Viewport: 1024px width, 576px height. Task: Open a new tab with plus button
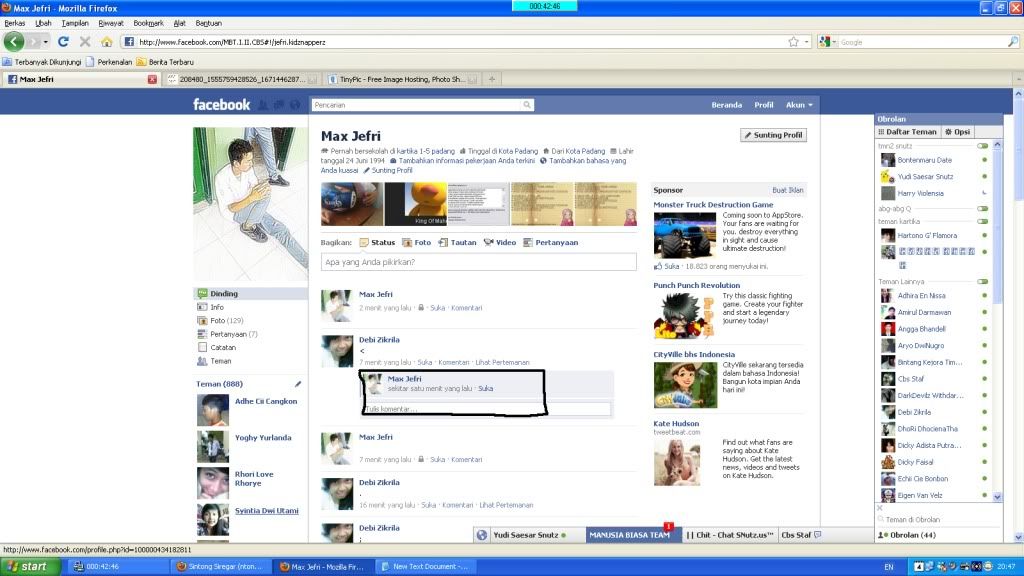click(x=492, y=79)
